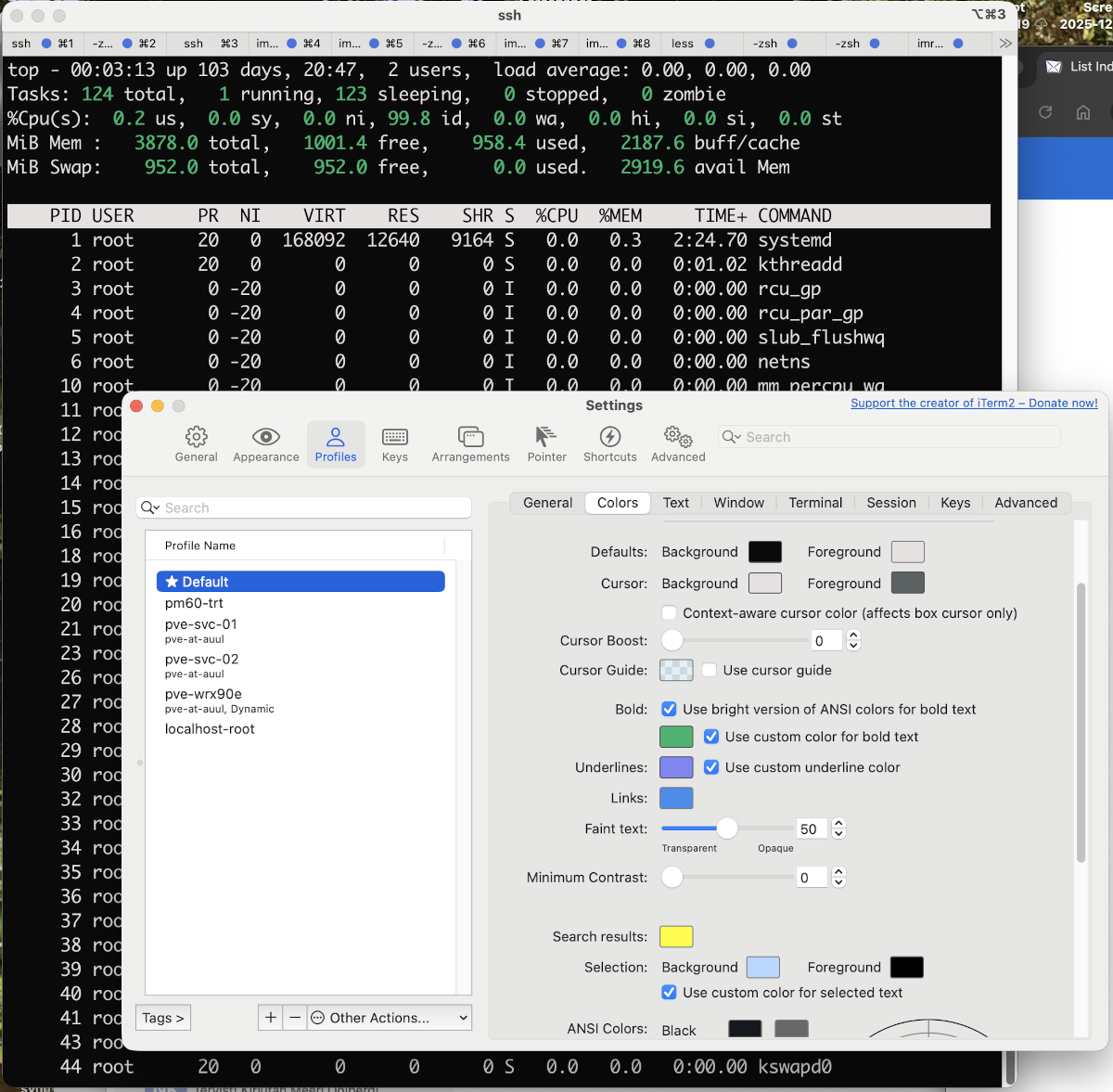Toggle Use cursor guide checkbox
Viewport: 1113px width, 1092px height.
710,670
